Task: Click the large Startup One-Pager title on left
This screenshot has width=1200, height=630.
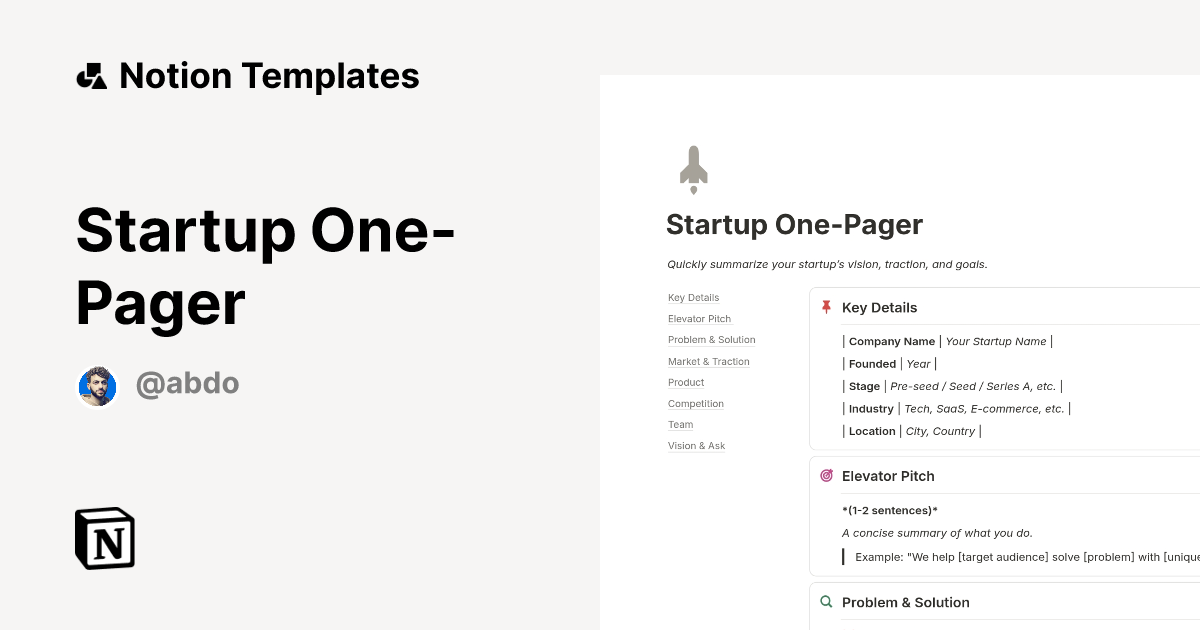Action: [x=265, y=267]
